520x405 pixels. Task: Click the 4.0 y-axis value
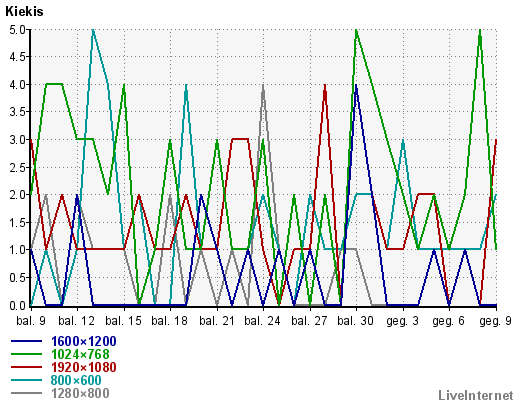(17, 85)
